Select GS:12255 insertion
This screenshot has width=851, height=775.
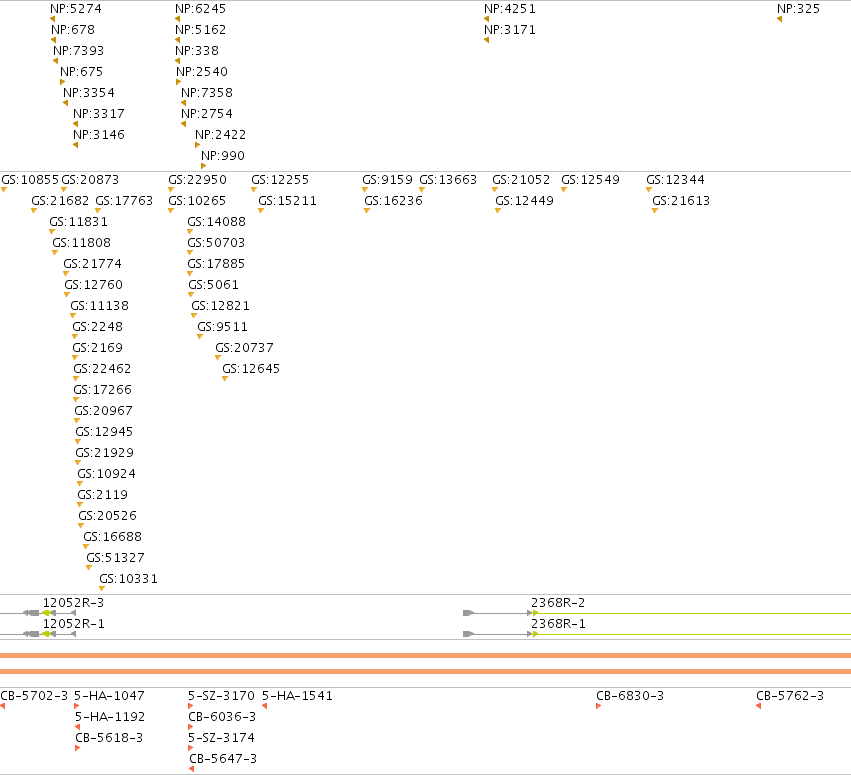point(280,180)
